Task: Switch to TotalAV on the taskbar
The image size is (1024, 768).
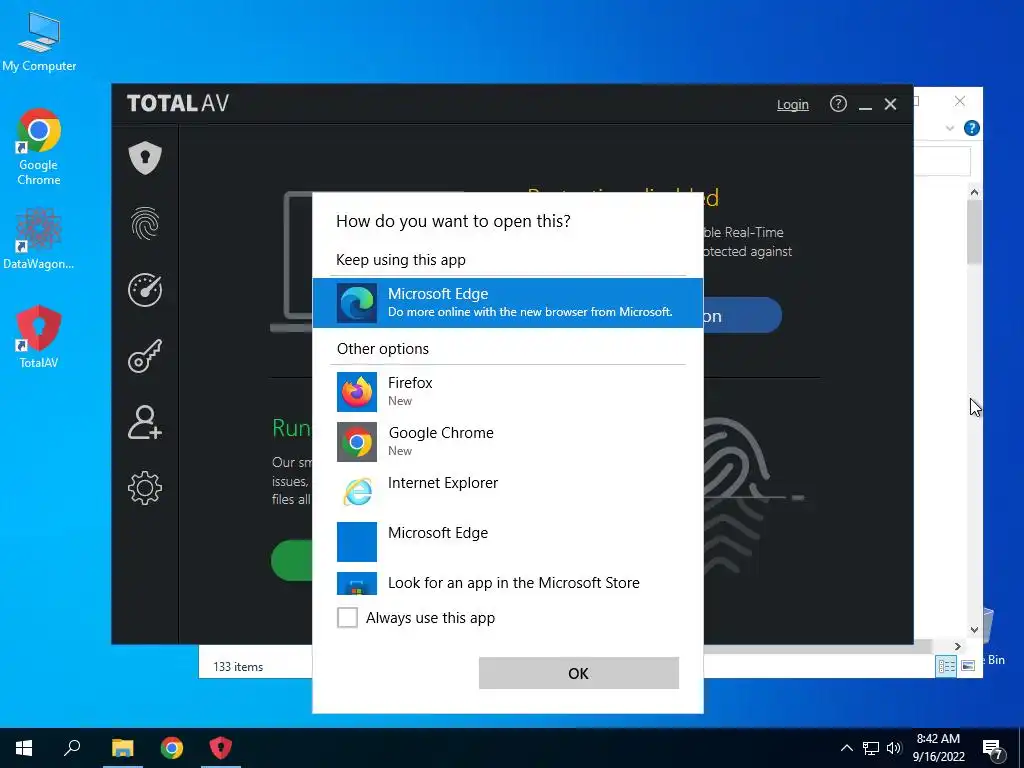Action: tap(221, 748)
